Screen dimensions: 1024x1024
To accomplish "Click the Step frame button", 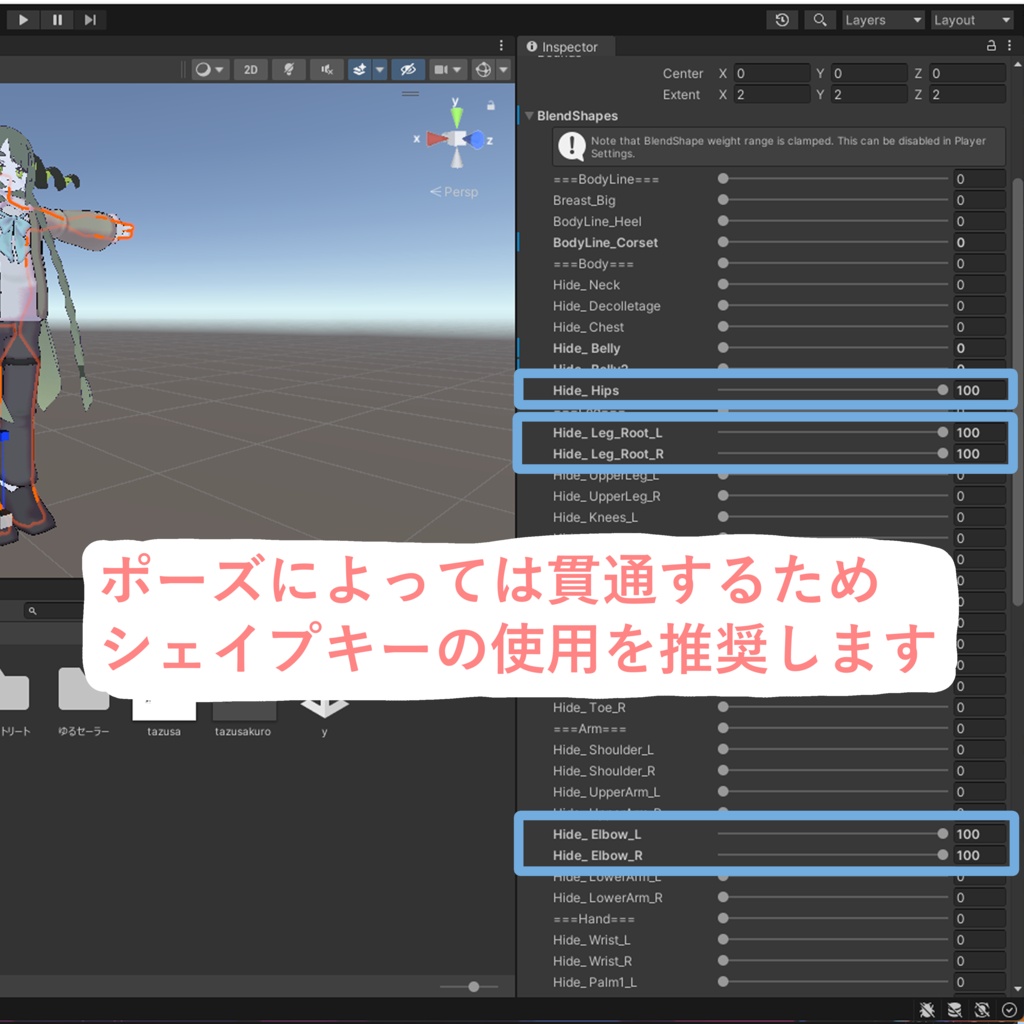I will coord(90,20).
